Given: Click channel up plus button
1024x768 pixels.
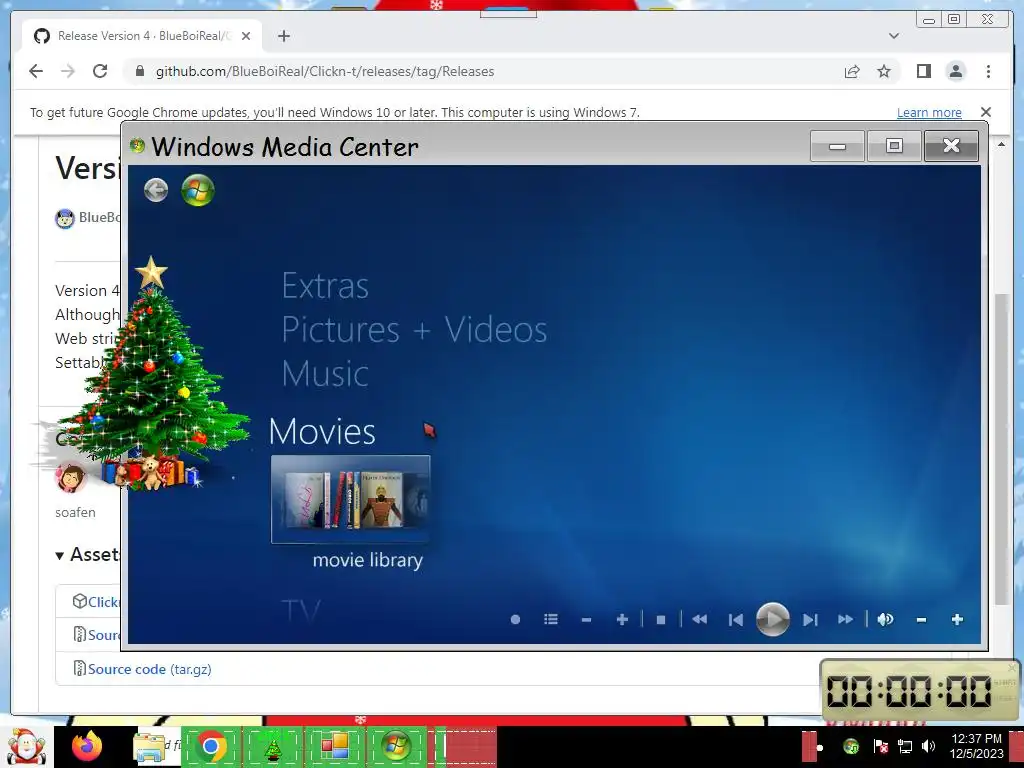Looking at the screenshot, I should coord(622,619).
